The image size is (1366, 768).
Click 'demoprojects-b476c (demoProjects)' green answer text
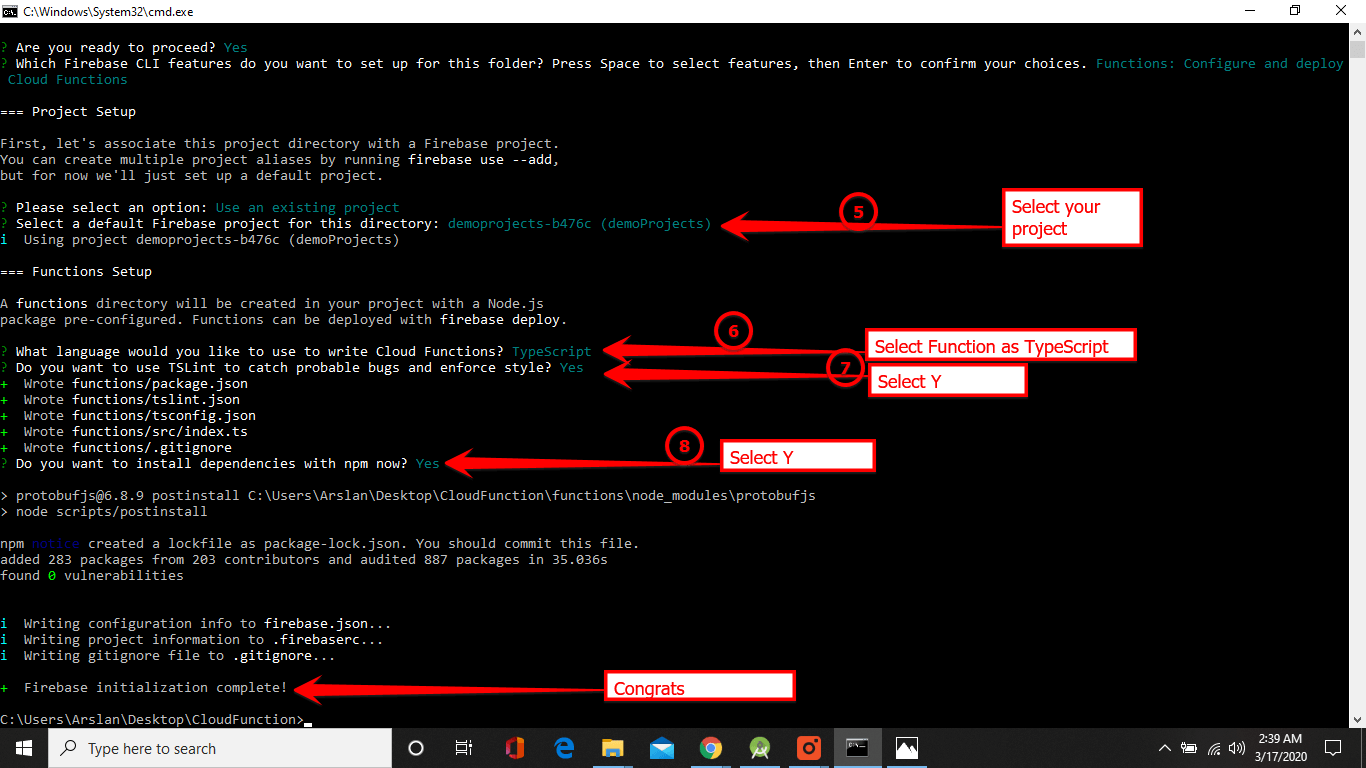pos(580,223)
